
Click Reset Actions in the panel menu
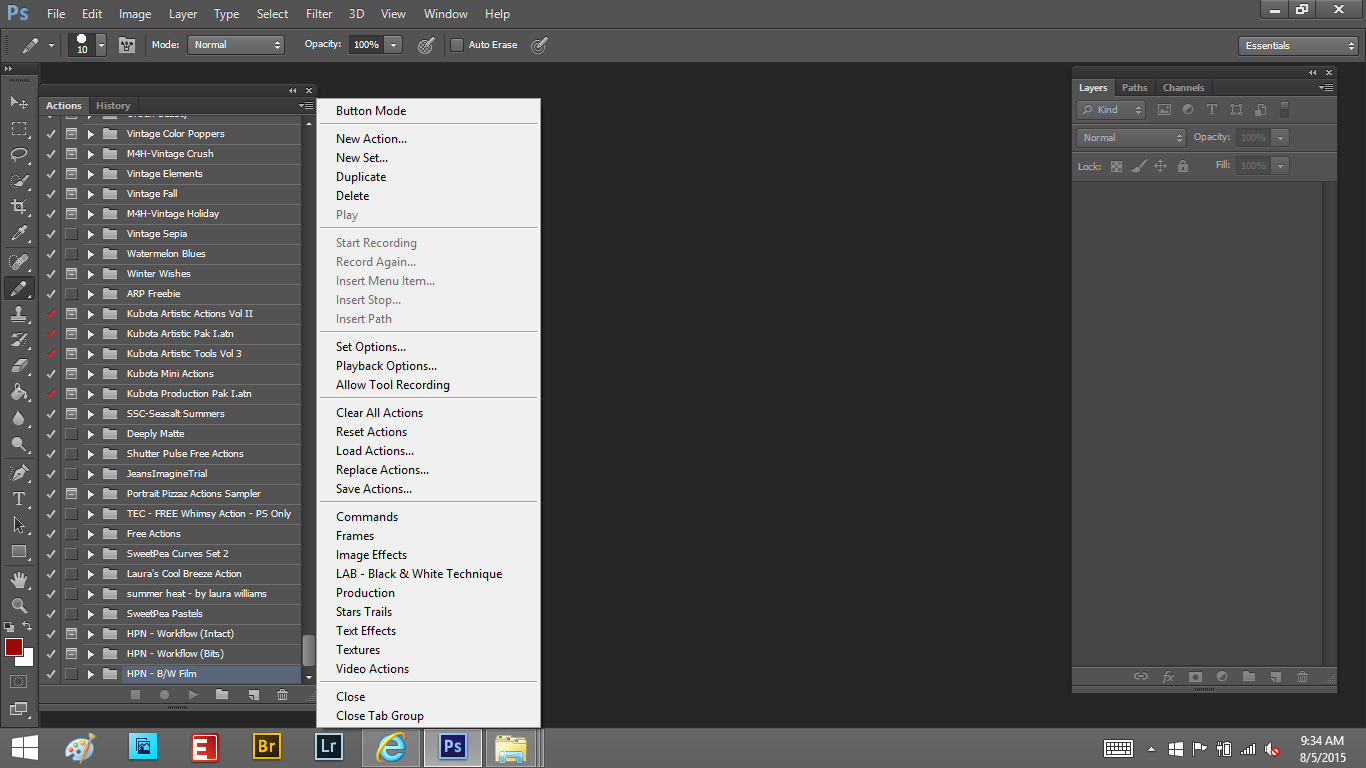pos(371,432)
